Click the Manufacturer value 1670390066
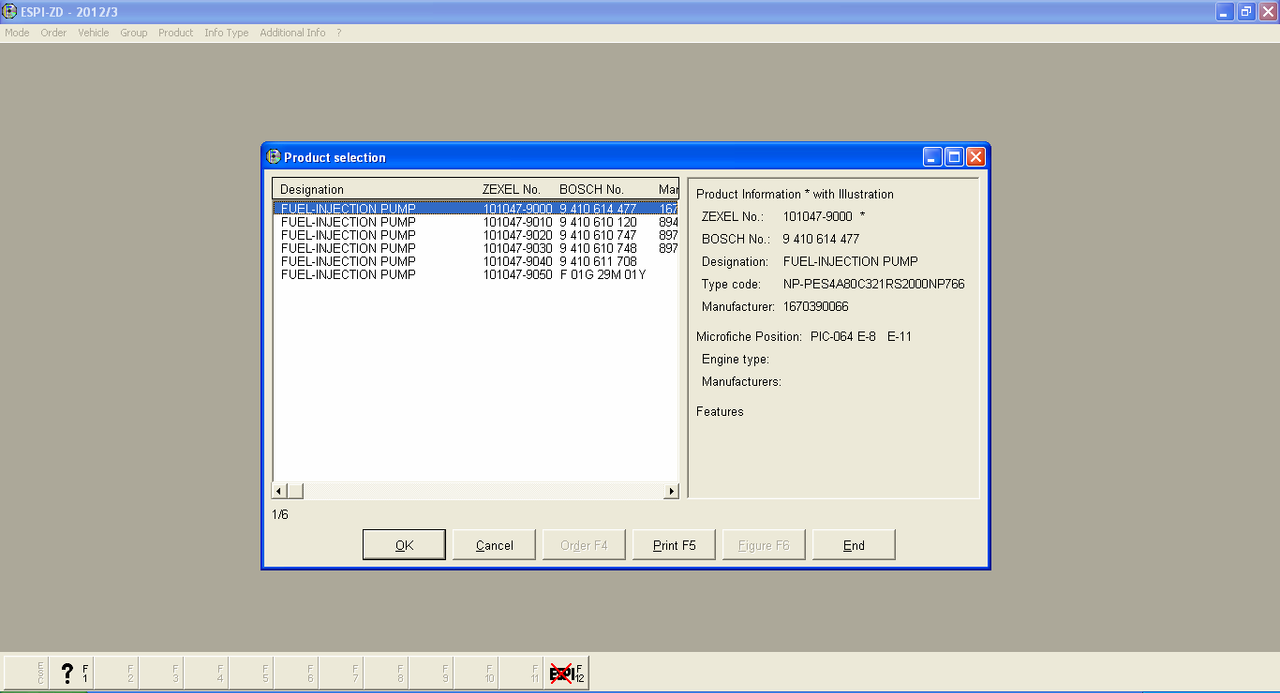The height and width of the screenshot is (693, 1280). coord(816,306)
